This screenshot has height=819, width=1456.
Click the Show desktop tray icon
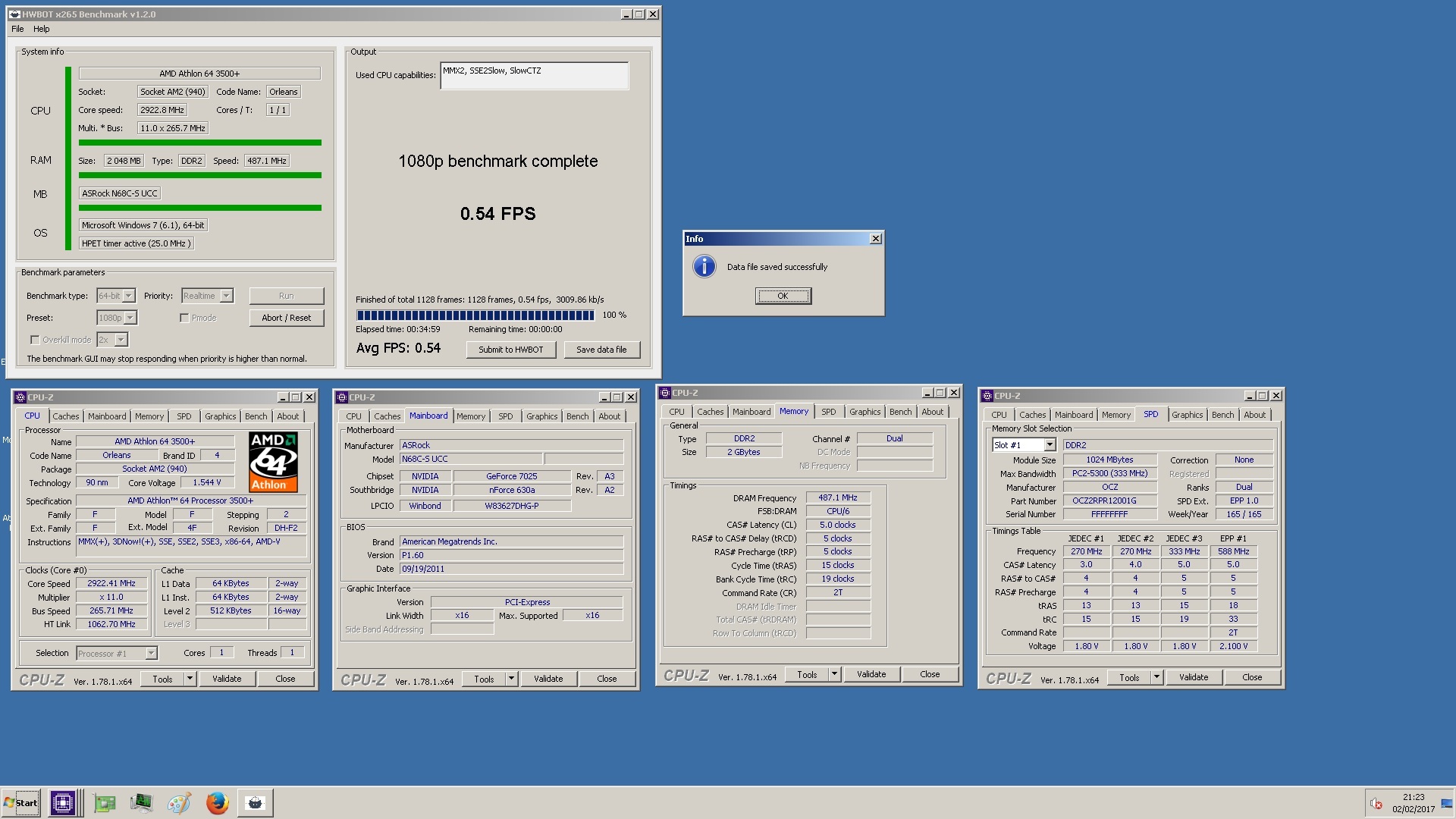click(x=1446, y=803)
